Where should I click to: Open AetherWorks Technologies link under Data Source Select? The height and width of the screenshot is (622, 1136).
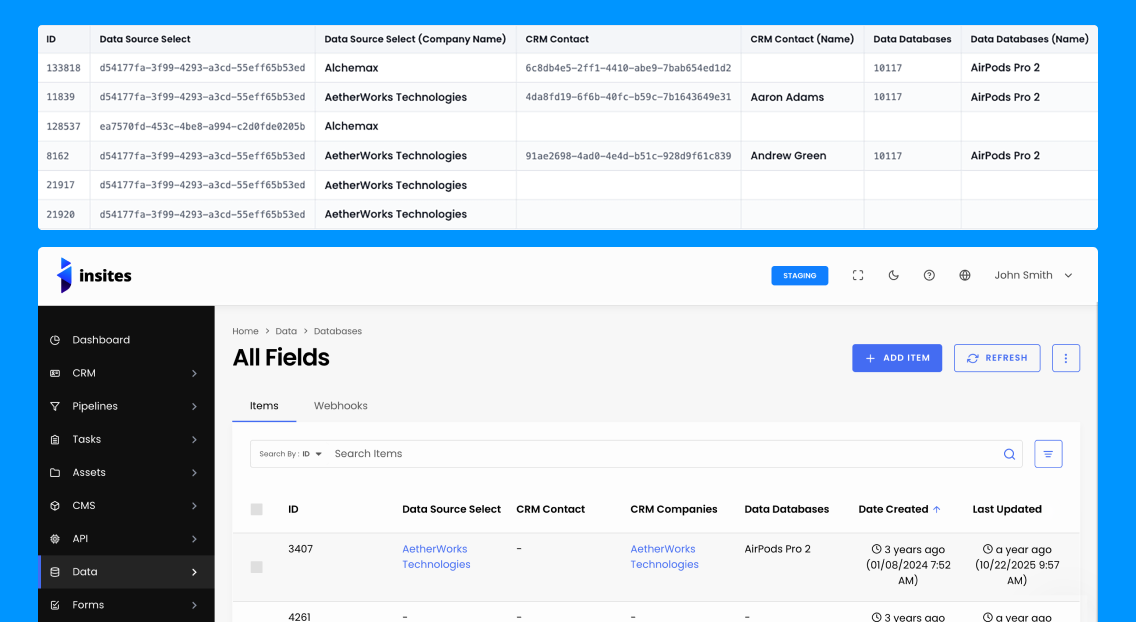[x=436, y=557]
